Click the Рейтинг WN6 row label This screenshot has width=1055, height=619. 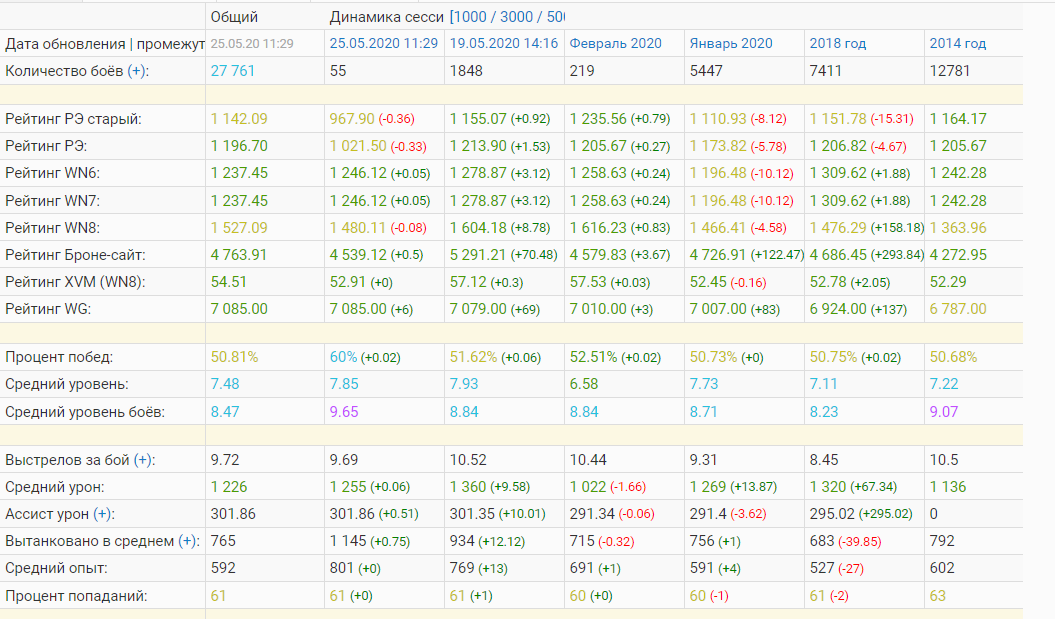tap(52, 173)
